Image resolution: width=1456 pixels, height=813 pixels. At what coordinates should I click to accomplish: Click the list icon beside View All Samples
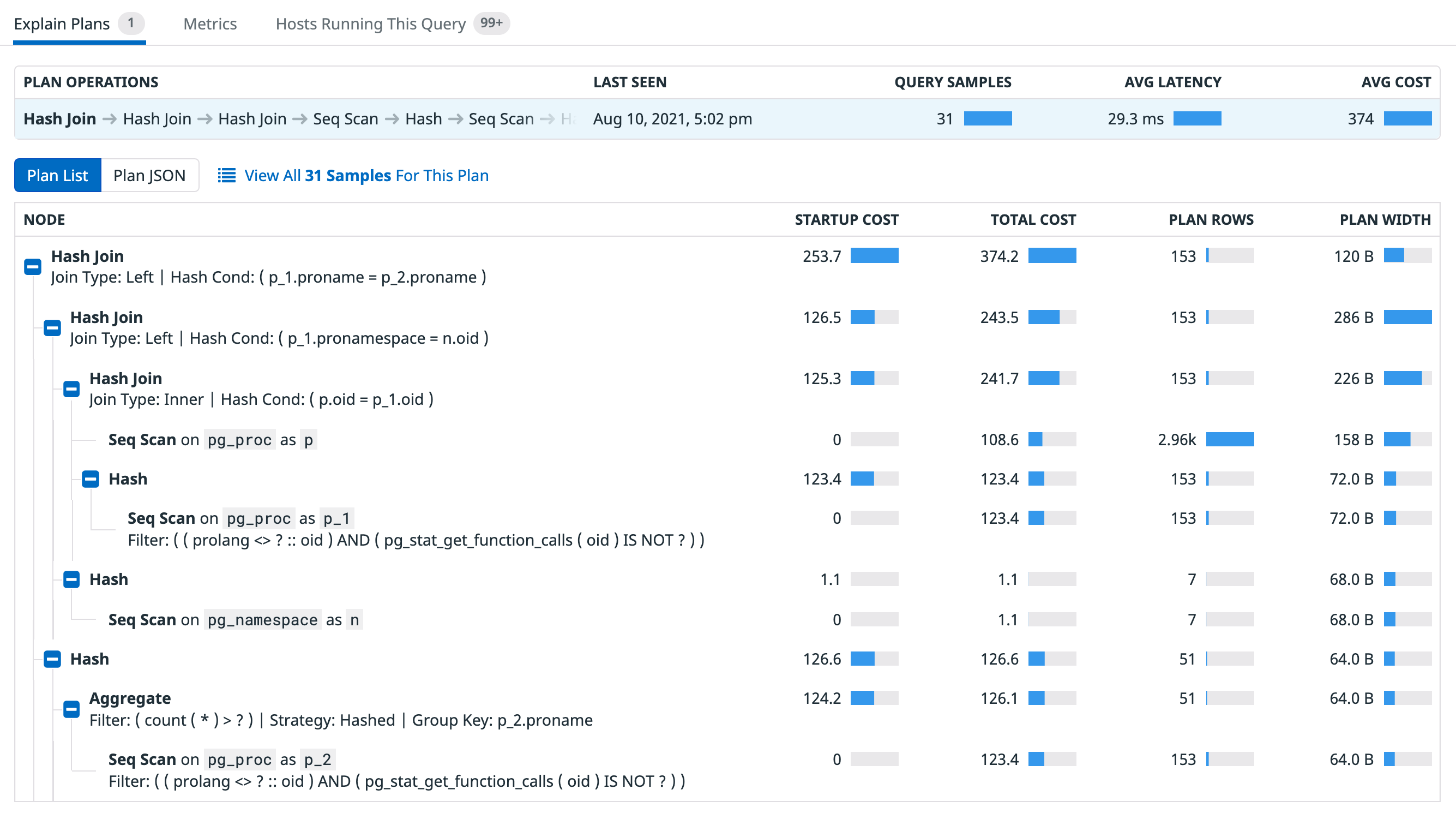(x=226, y=175)
